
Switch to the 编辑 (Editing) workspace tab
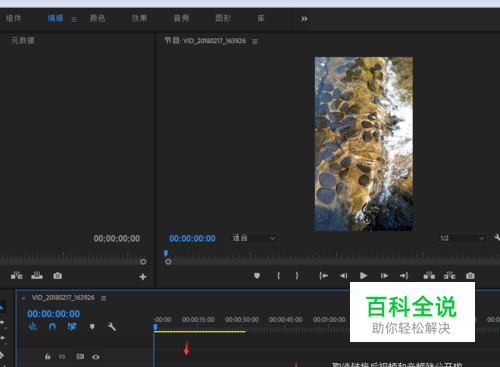pyautogui.click(x=55, y=18)
